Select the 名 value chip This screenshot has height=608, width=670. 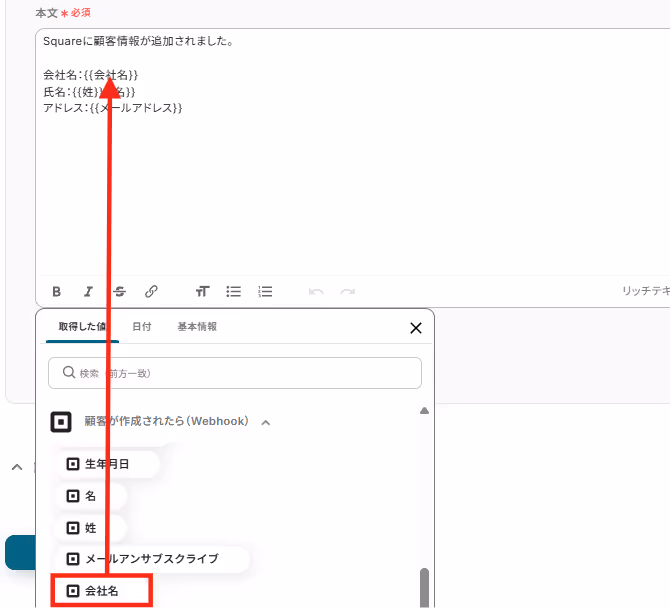[x=91, y=496]
